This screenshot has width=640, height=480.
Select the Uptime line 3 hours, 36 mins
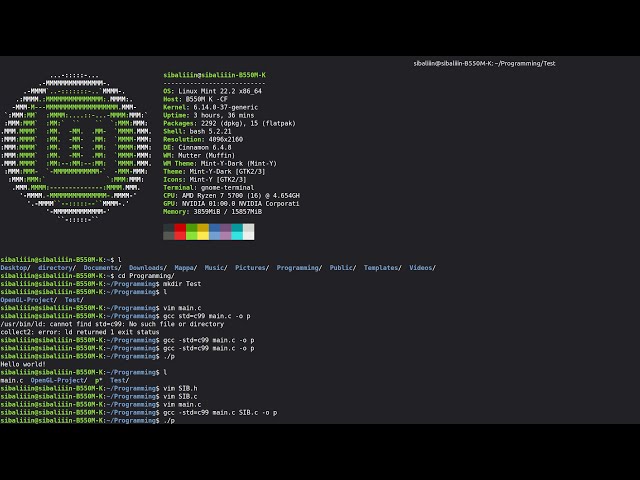click(209, 115)
